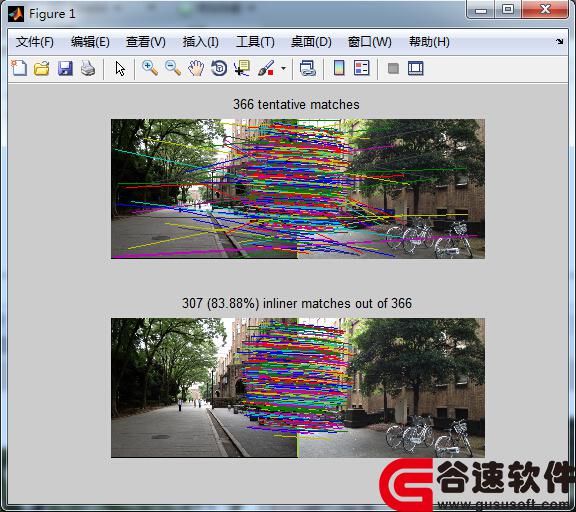Open the 文件(F) menu
This screenshot has width=576, height=512.
click(x=35, y=42)
